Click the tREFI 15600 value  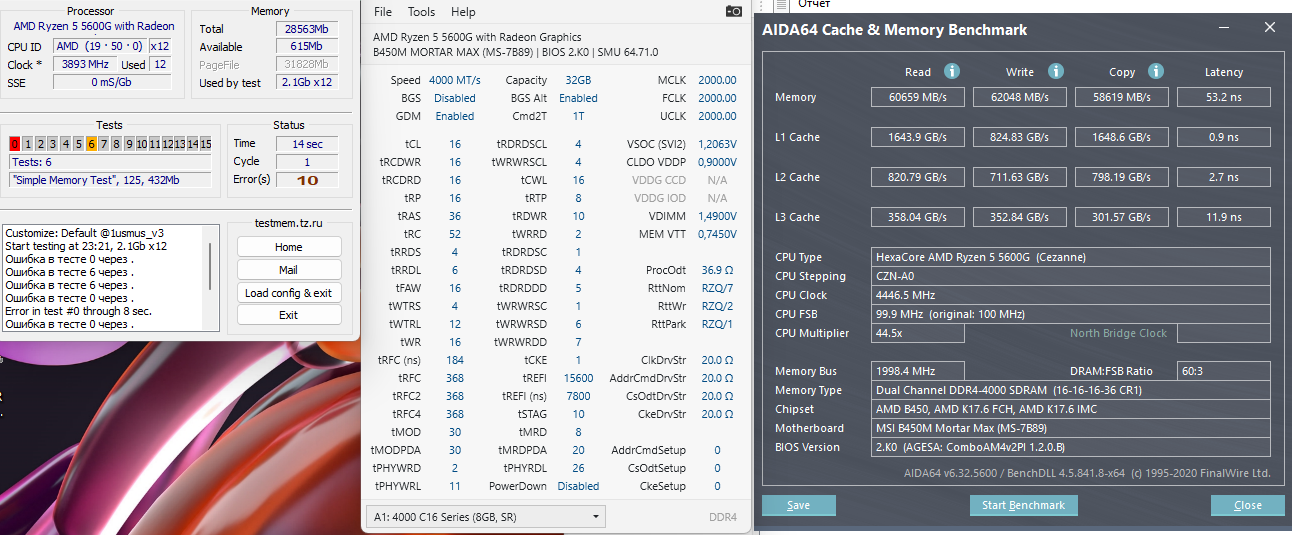(x=578, y=378)
